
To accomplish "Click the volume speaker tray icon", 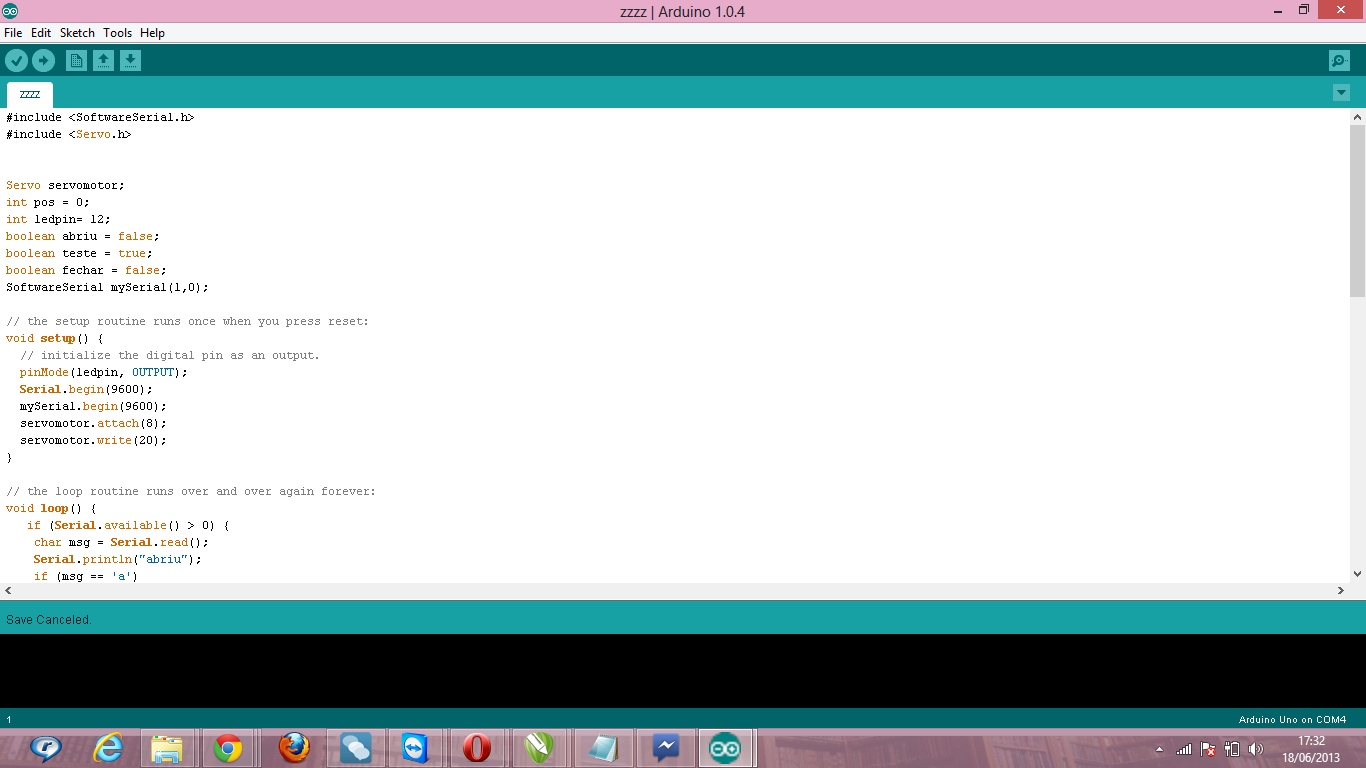I will tap(1256, 749).
